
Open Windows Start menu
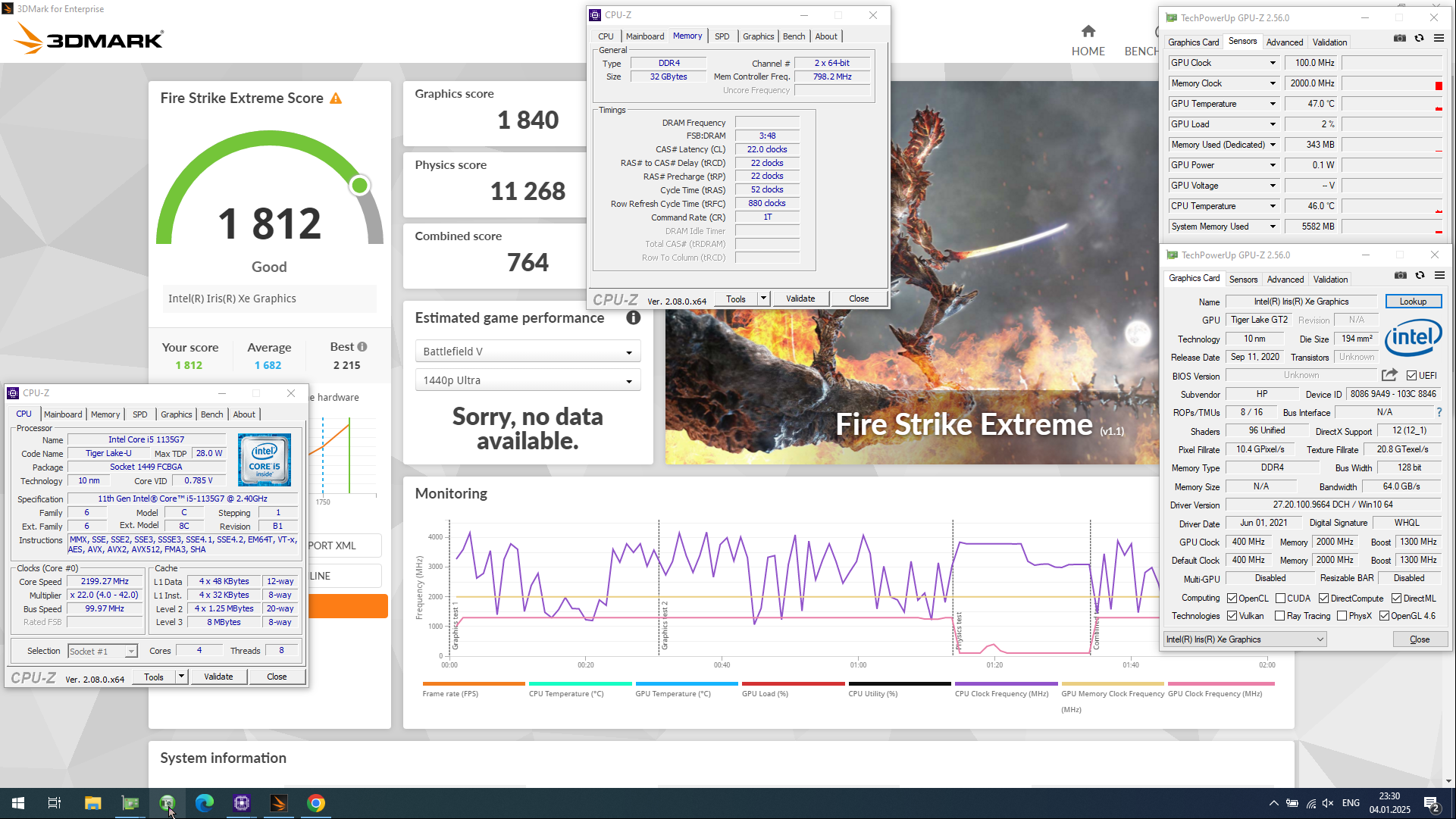18,803
